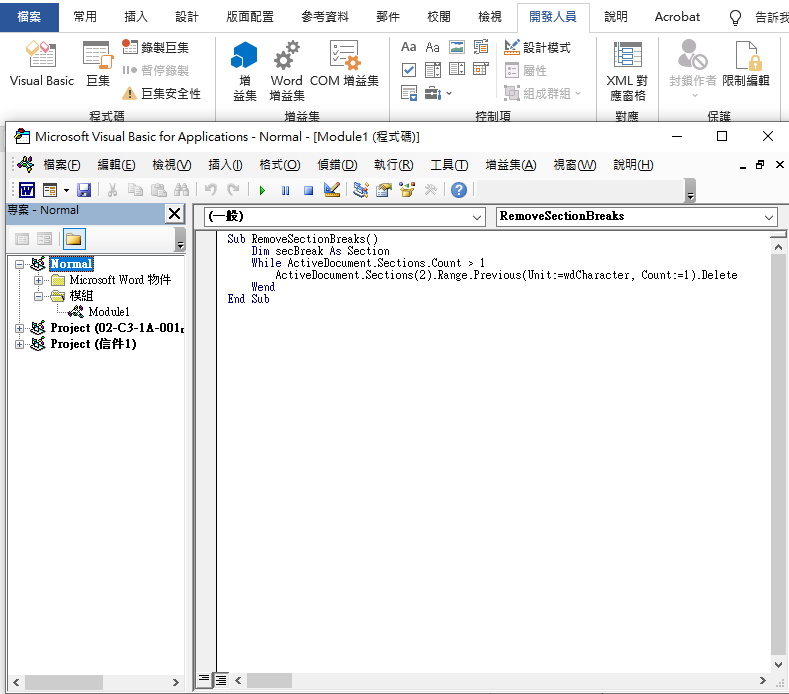Insert a building block gallery control
The height and width of the screenshot is (694, 789).
[x=481, y=47]
